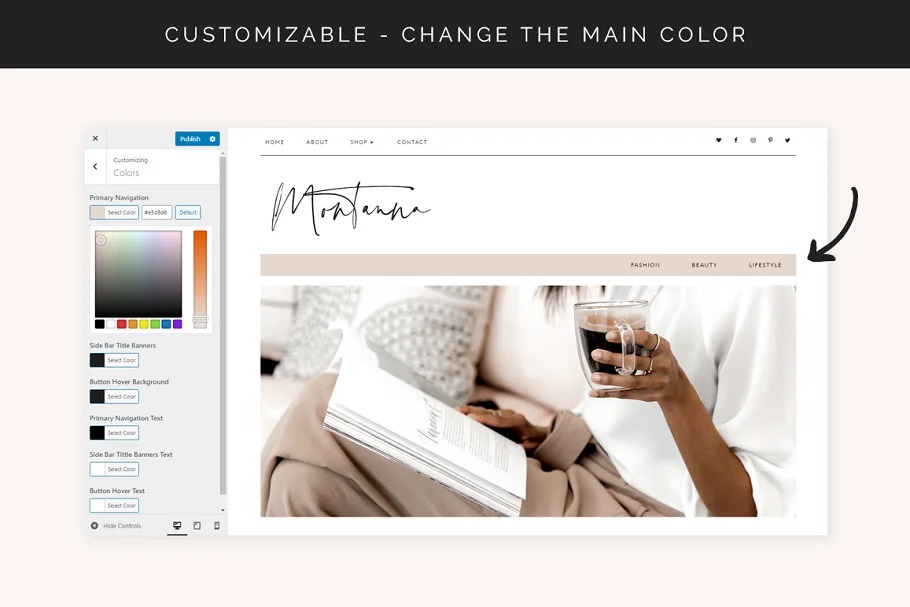Click the heart icon in site header

click(x=718, y=140)
